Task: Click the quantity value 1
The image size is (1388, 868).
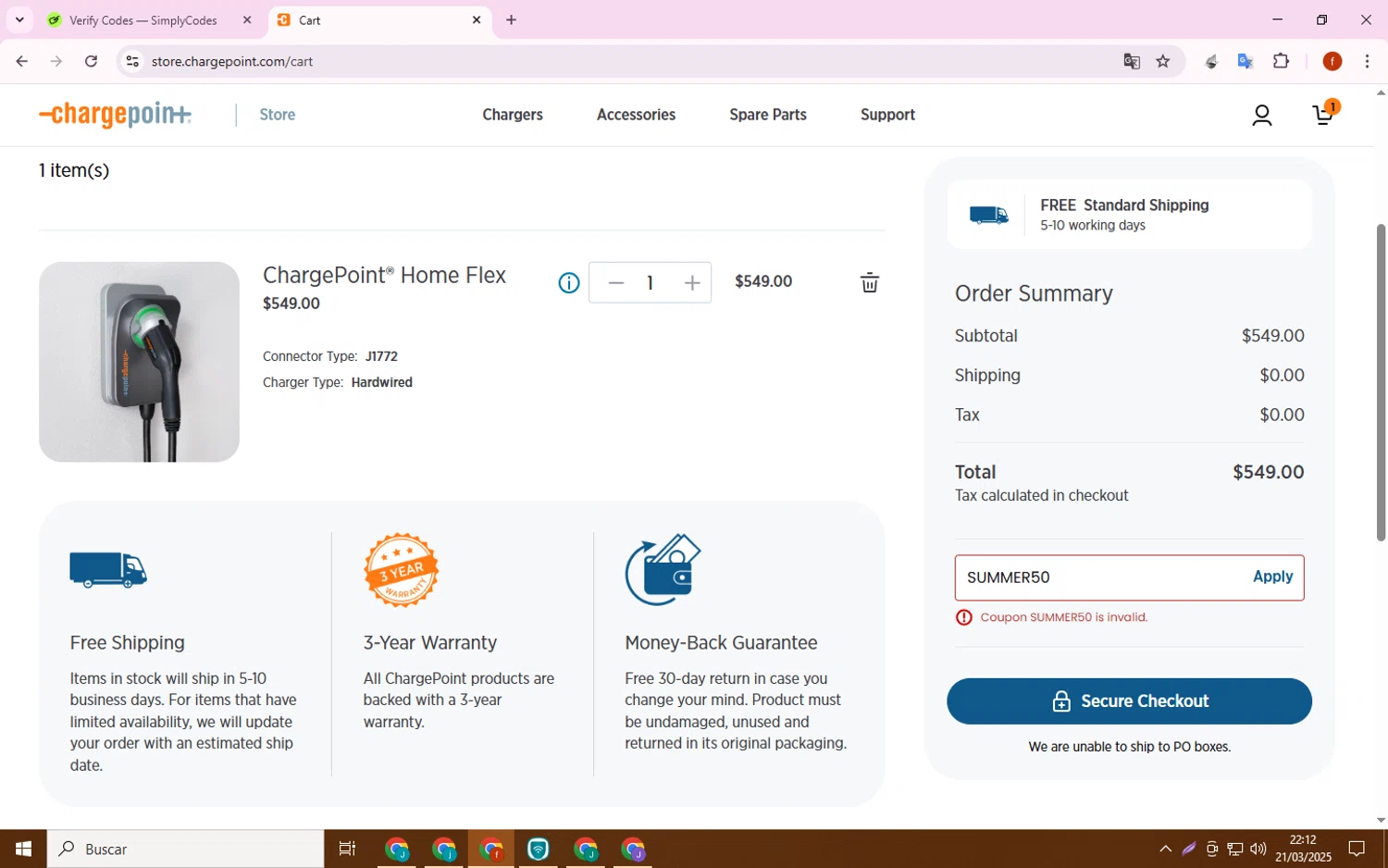Action: 651,283
